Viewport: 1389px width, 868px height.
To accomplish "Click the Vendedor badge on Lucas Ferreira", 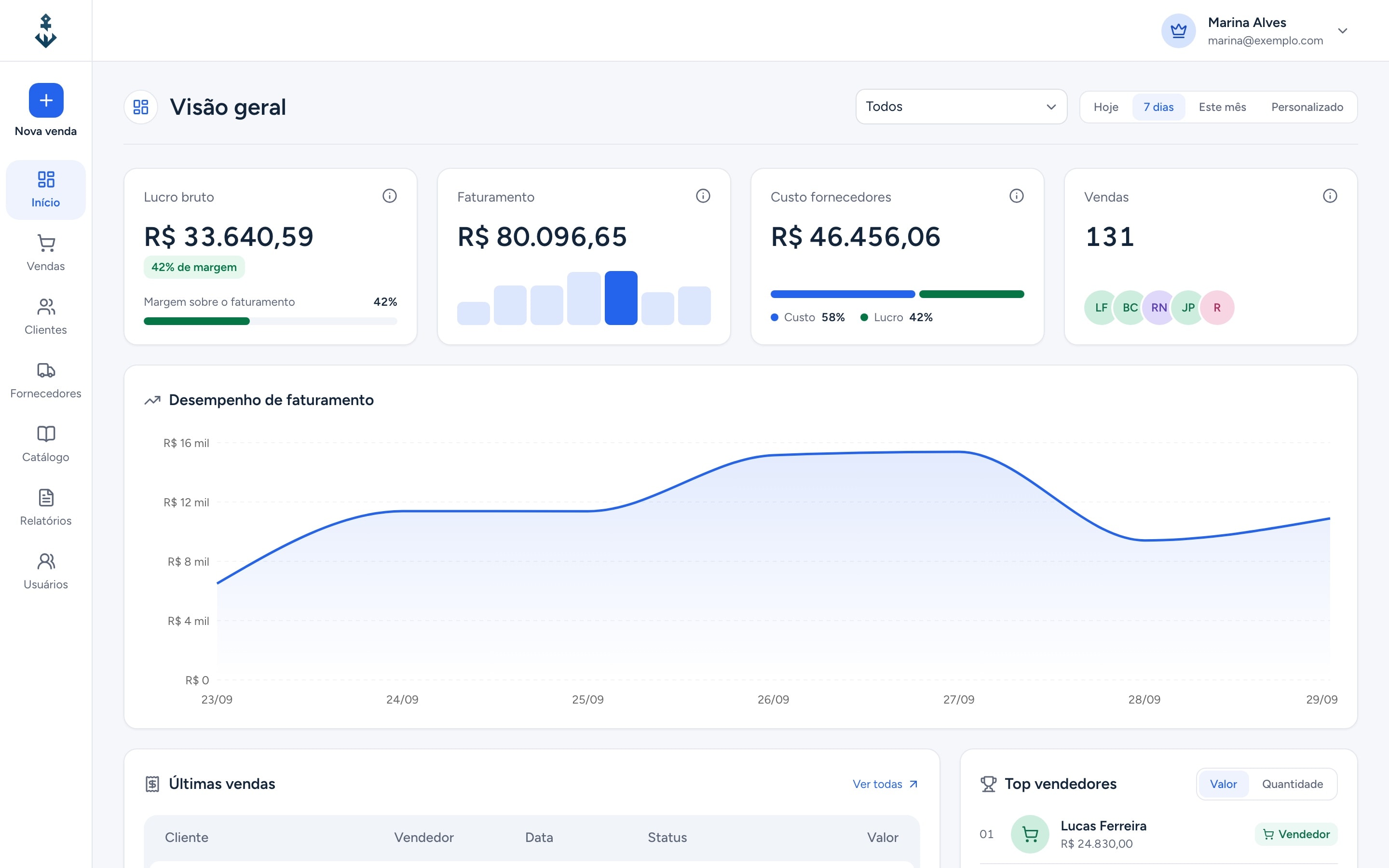I will (1296, 834).
